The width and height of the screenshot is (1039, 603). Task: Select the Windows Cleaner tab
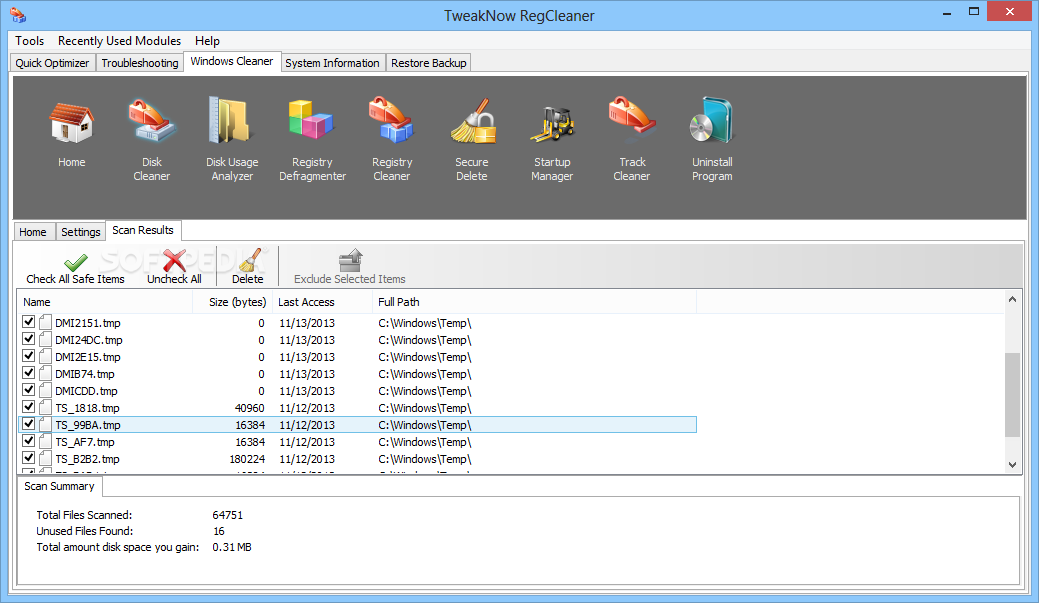pyautogui.click(x=232, y=62)
